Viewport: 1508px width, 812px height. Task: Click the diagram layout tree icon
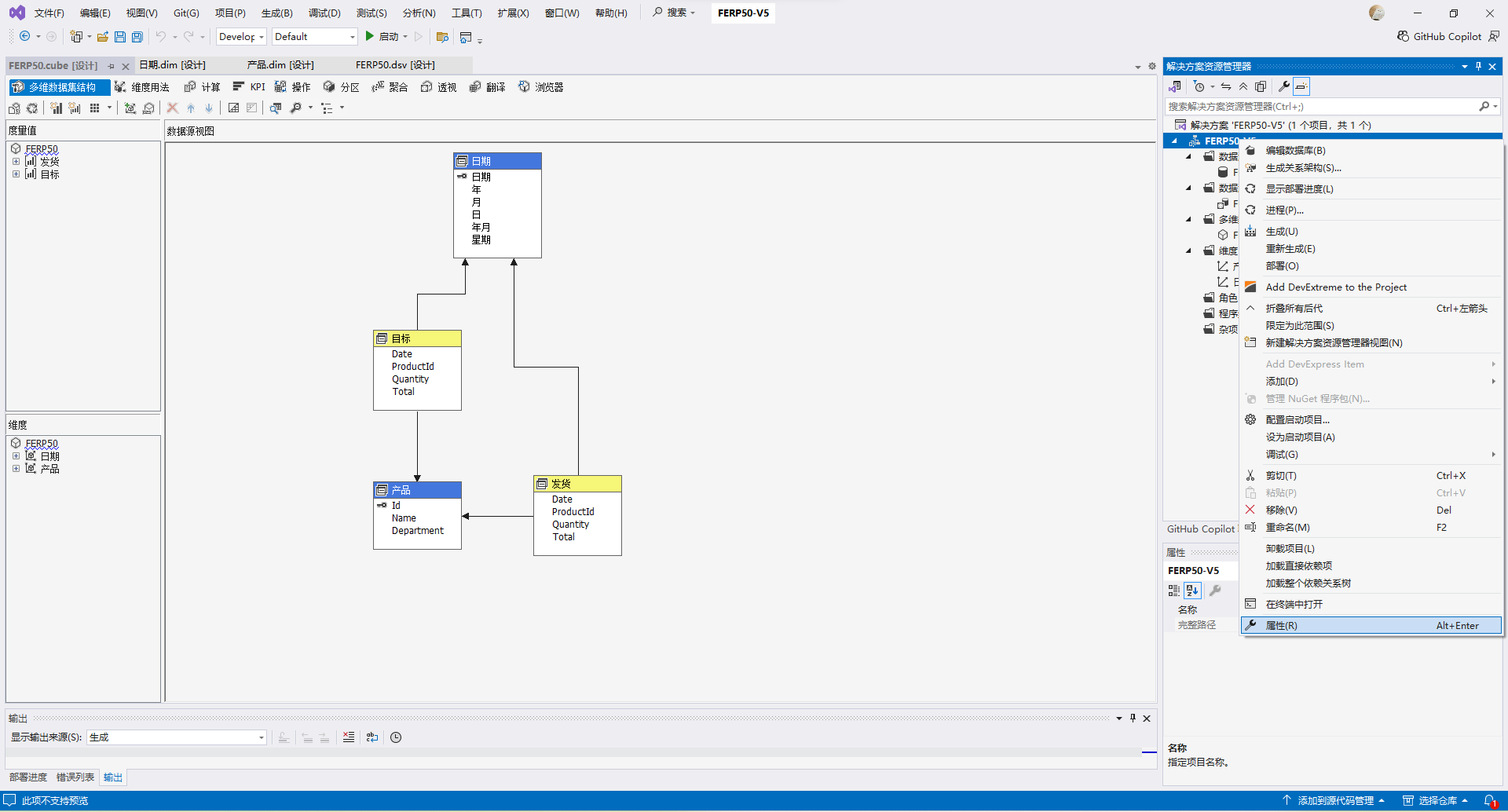point(328,108)
